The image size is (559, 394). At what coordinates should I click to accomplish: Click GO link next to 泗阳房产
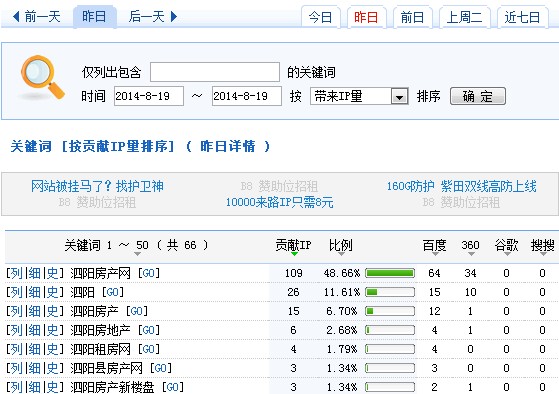pos(137,311)
